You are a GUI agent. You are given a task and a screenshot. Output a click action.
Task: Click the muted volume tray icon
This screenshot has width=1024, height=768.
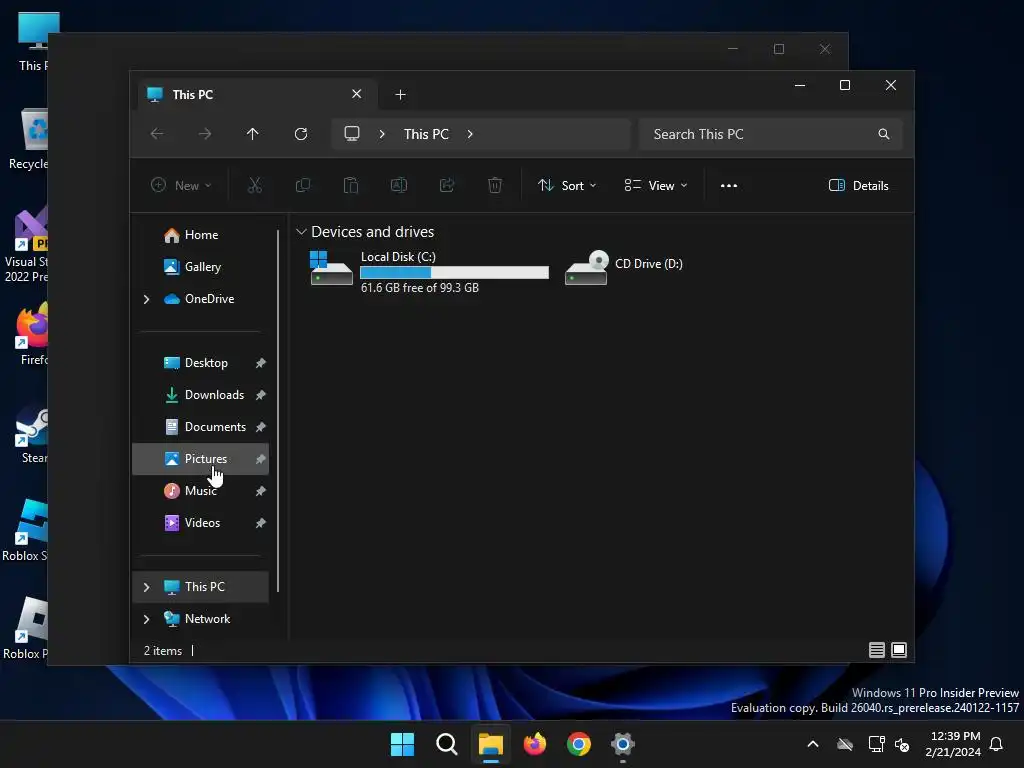point(902,744)
